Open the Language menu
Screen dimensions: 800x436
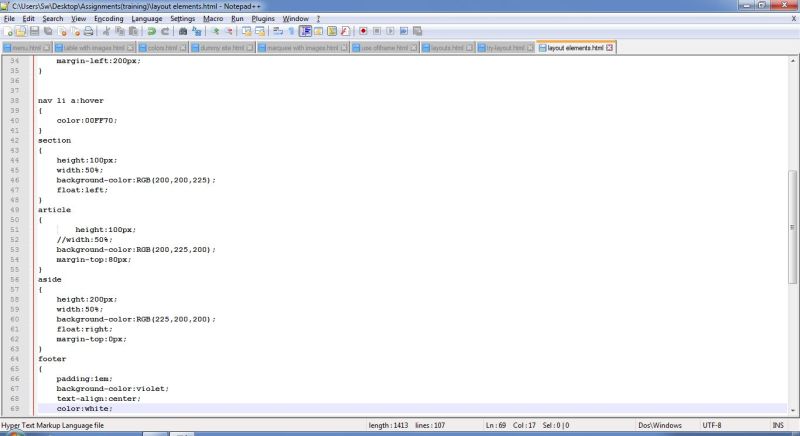click(x=146, y=18)
